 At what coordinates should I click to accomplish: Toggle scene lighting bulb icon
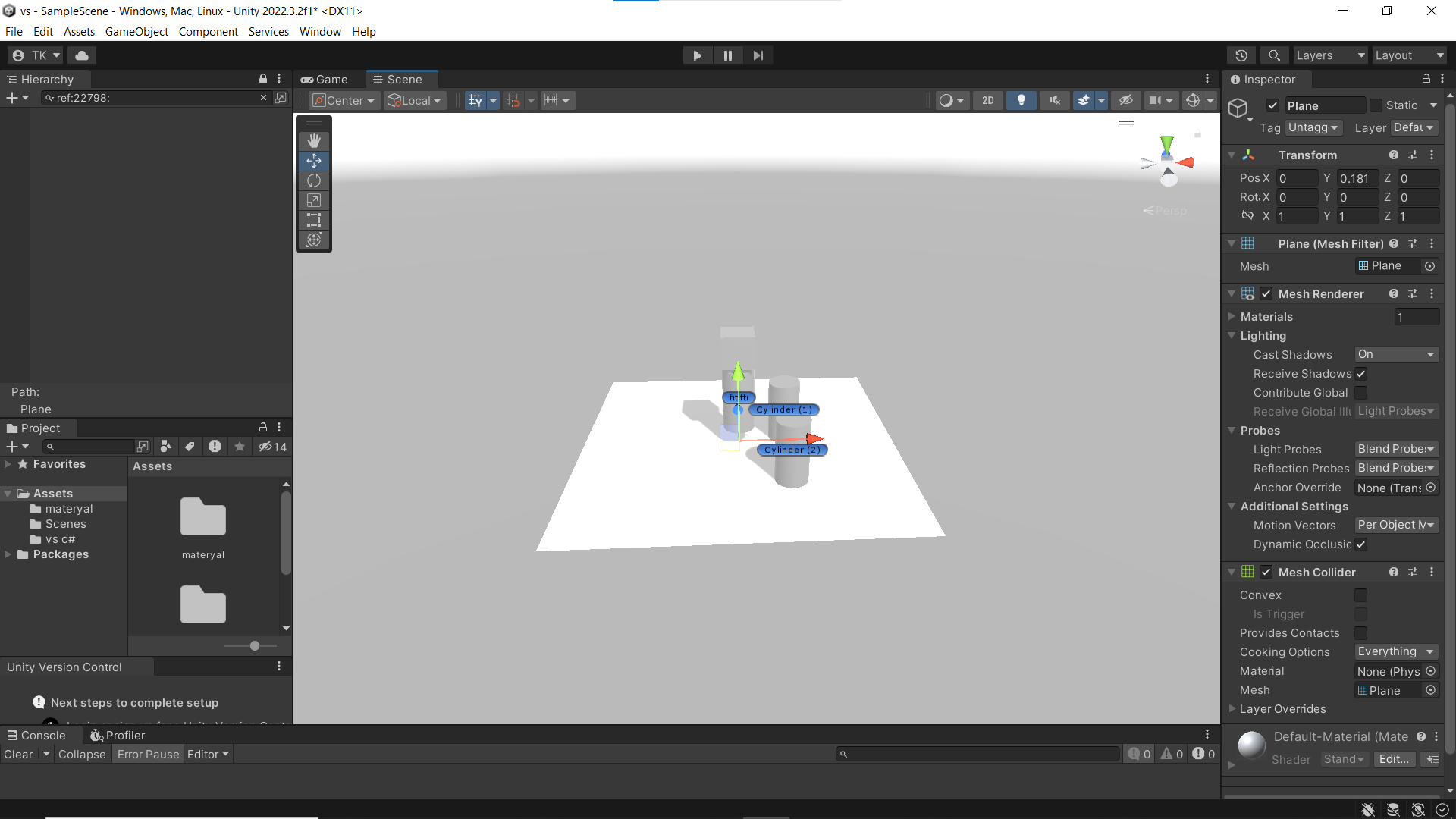(1021, 100)
